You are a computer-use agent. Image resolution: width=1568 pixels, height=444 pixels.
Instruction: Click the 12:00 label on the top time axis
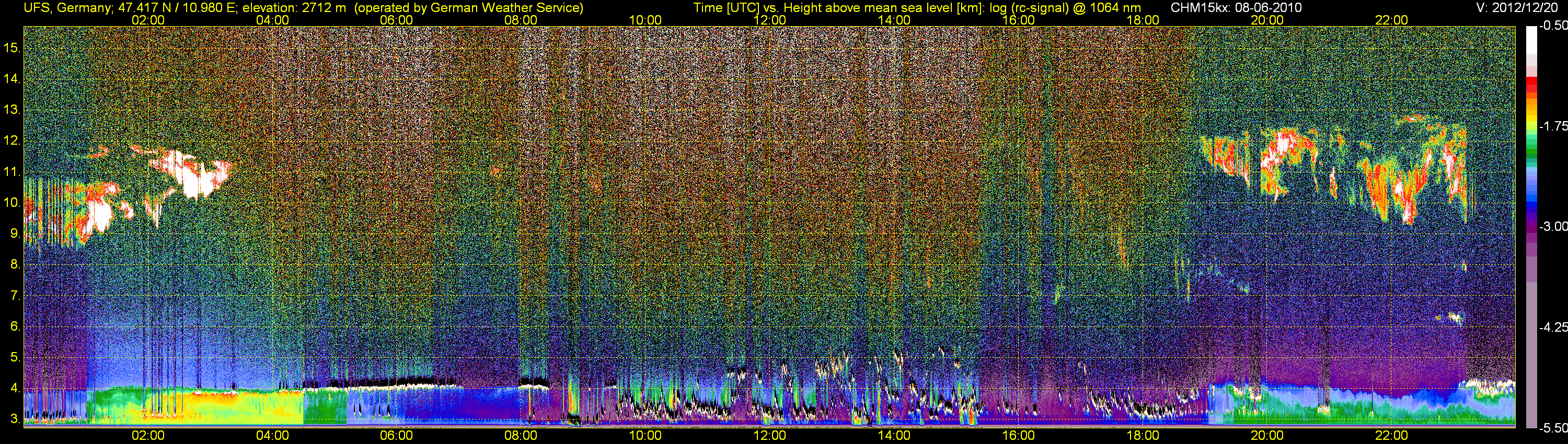[769, 20]
